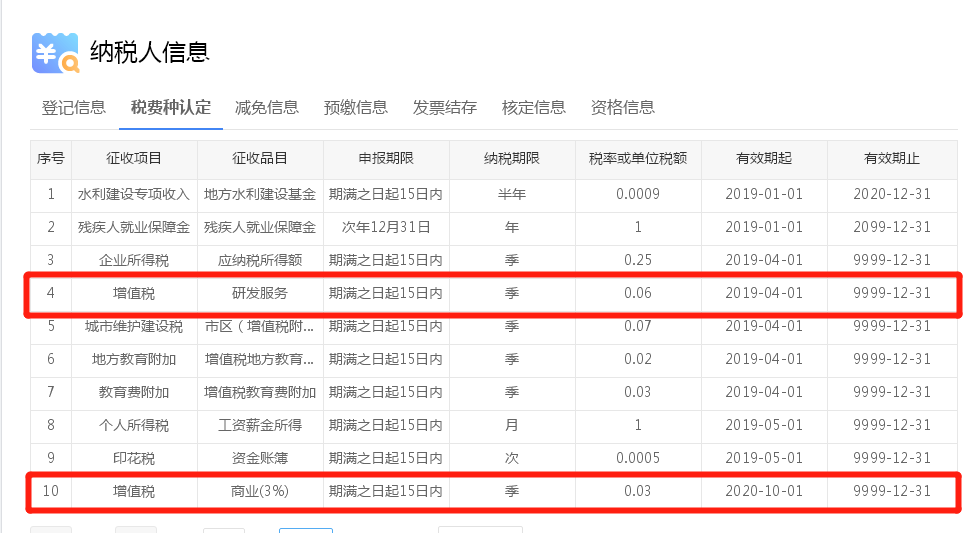Click the taxpayer information logo icon

(55, 53)
